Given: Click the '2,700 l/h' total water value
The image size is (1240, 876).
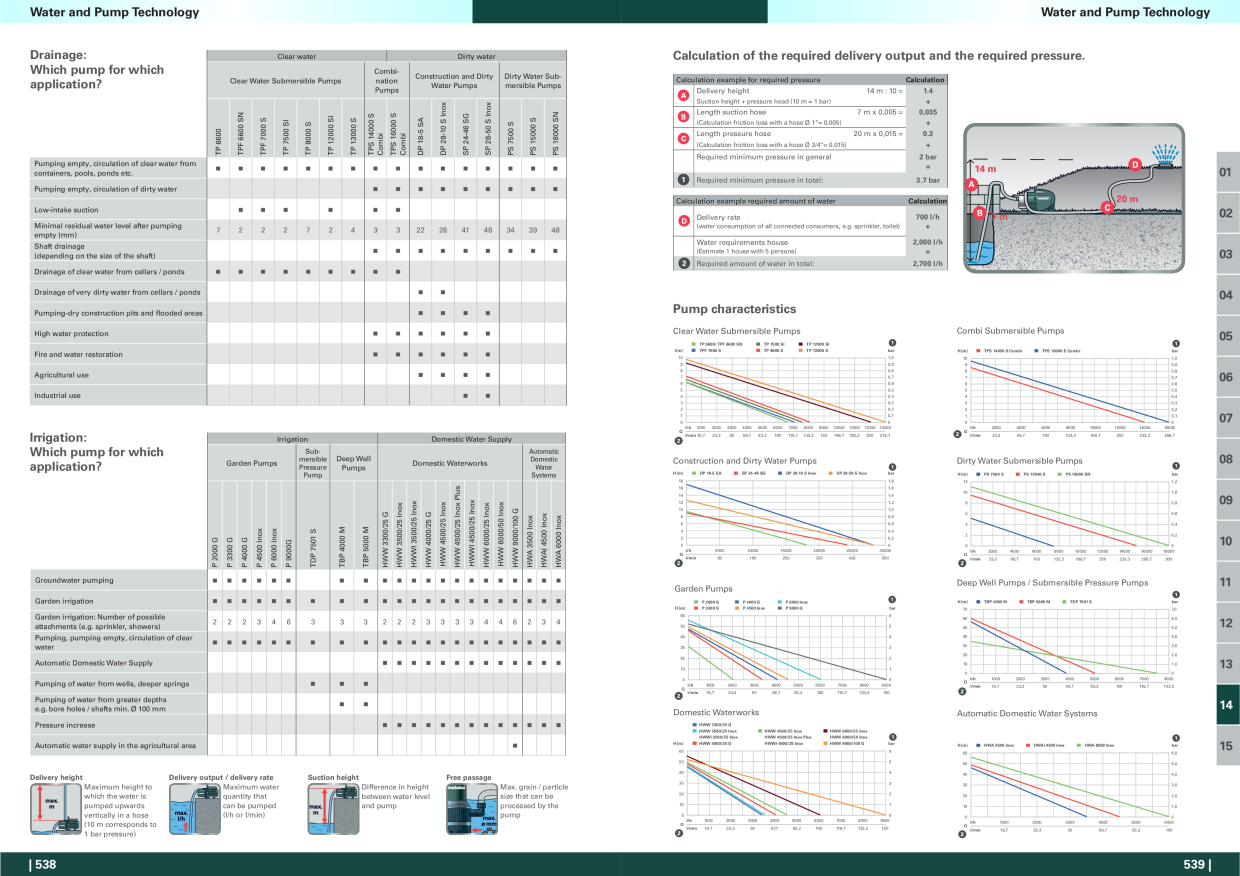Looking at the screenshot, I should pos(926,263).
